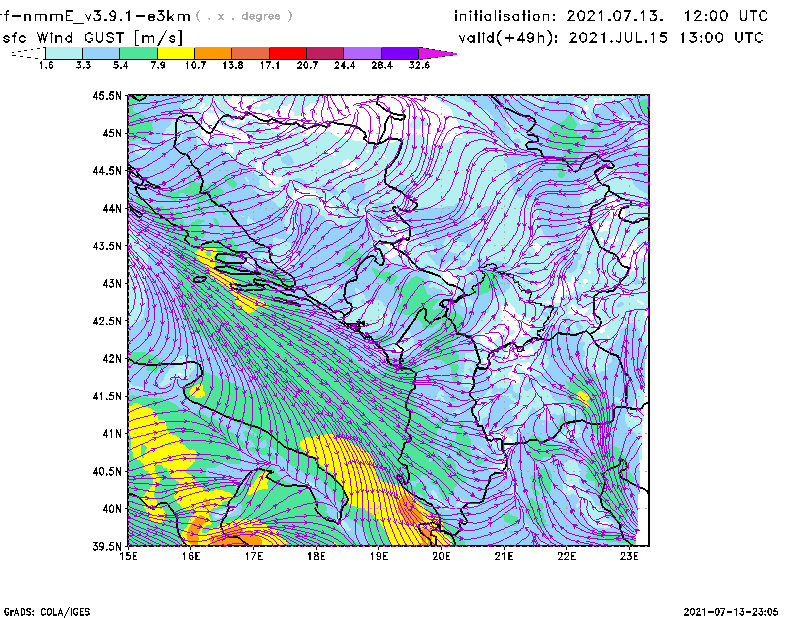The image size is (800, 618).
Task: Click the 19E longitude label
Action: (x=379, y=556)
